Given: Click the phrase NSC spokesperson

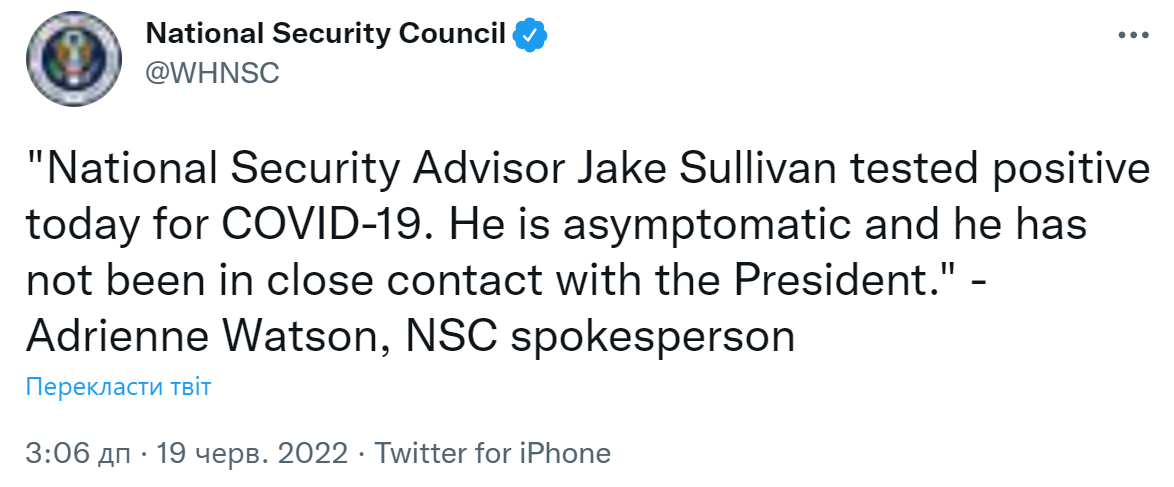Looking at the screenshot, I should (598, 337).
